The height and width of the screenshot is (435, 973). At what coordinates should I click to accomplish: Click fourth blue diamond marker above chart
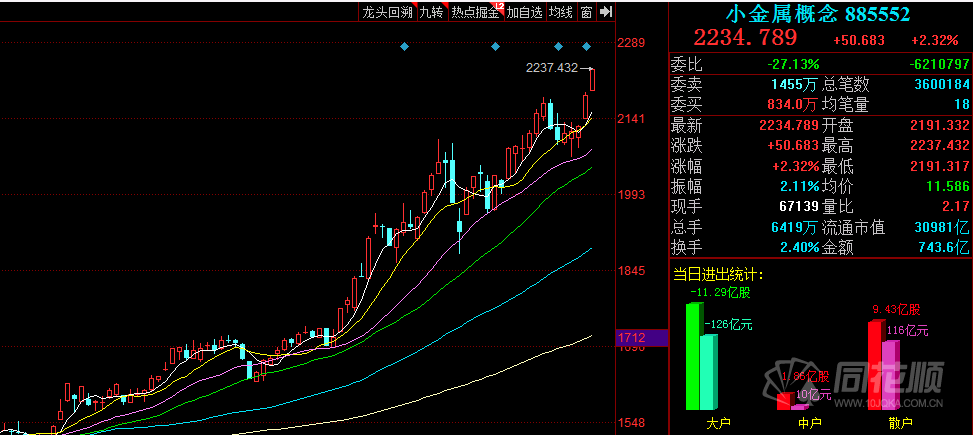(586, 47)
